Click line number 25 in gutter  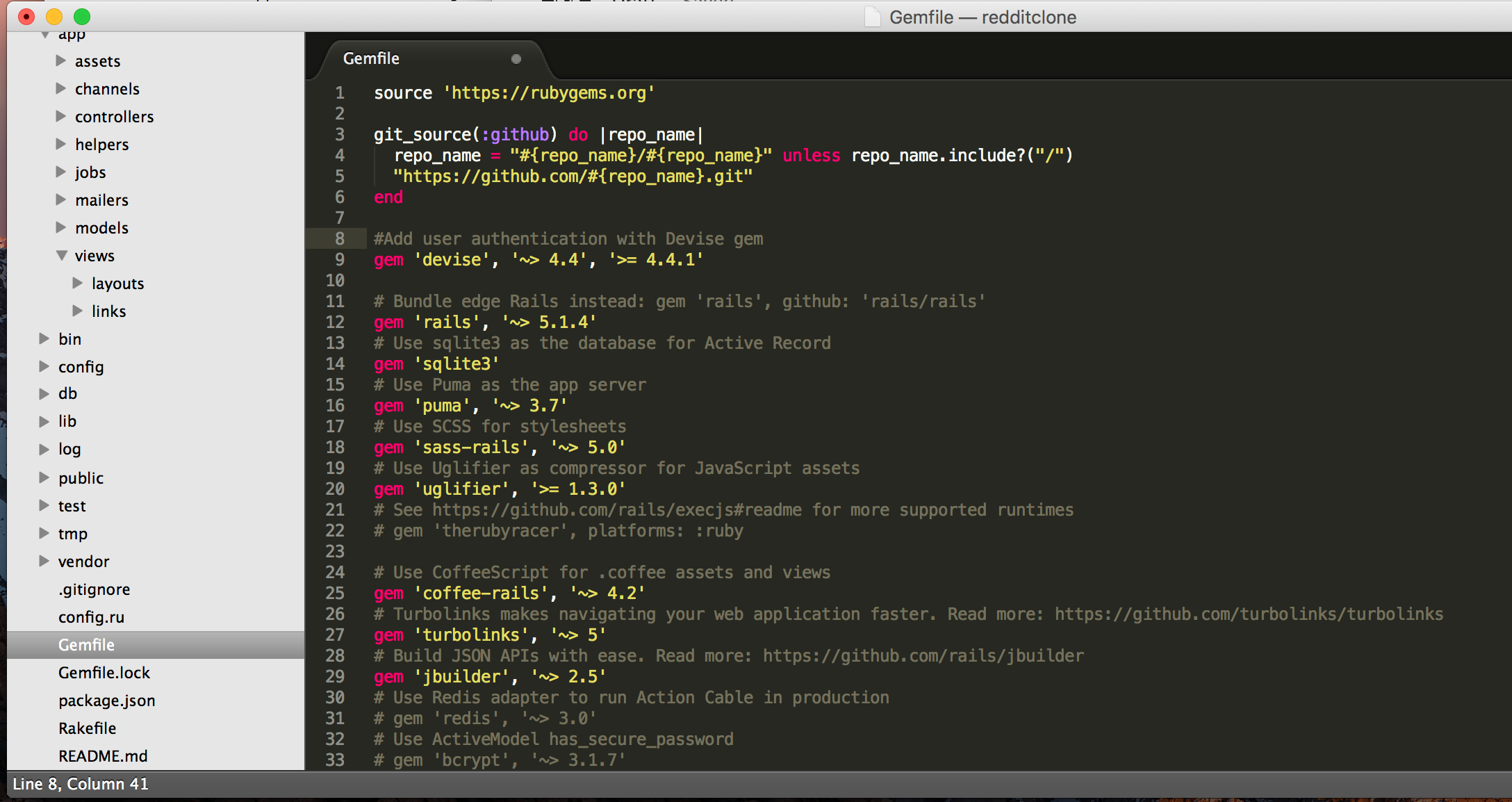(x=335, y=594)
